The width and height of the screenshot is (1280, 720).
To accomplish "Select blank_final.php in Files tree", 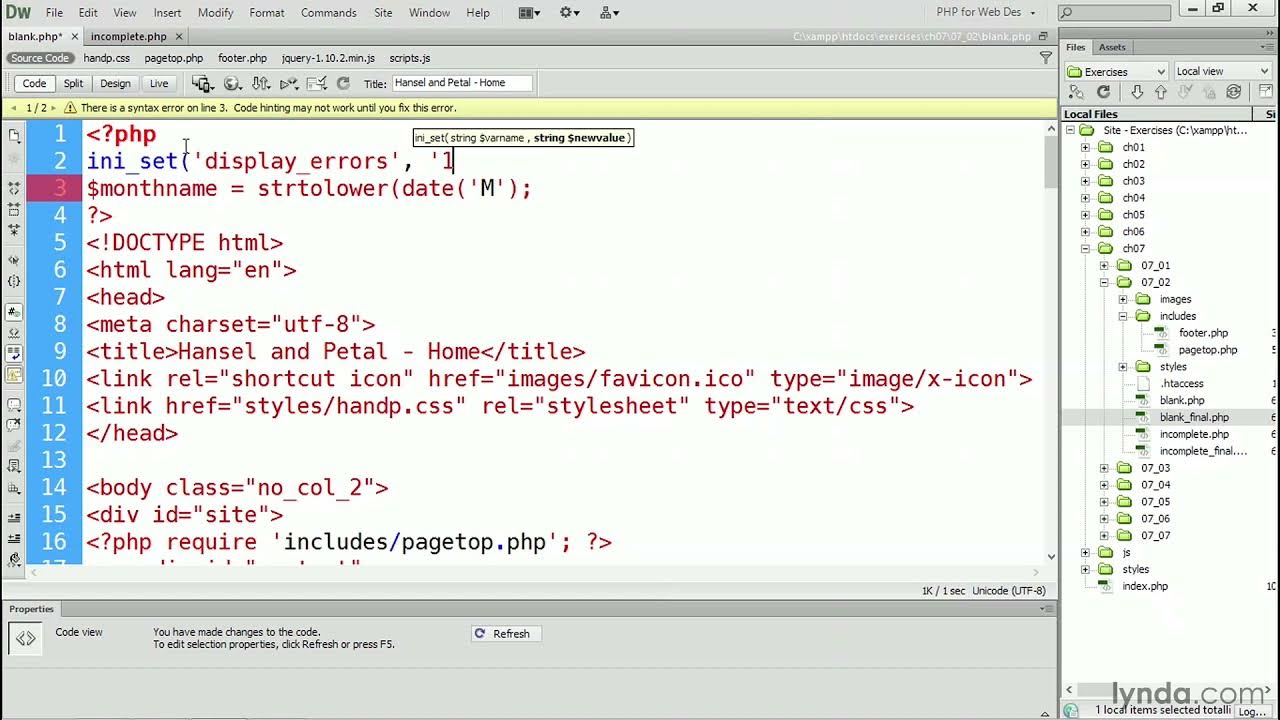I will (x=1194, y=417).
